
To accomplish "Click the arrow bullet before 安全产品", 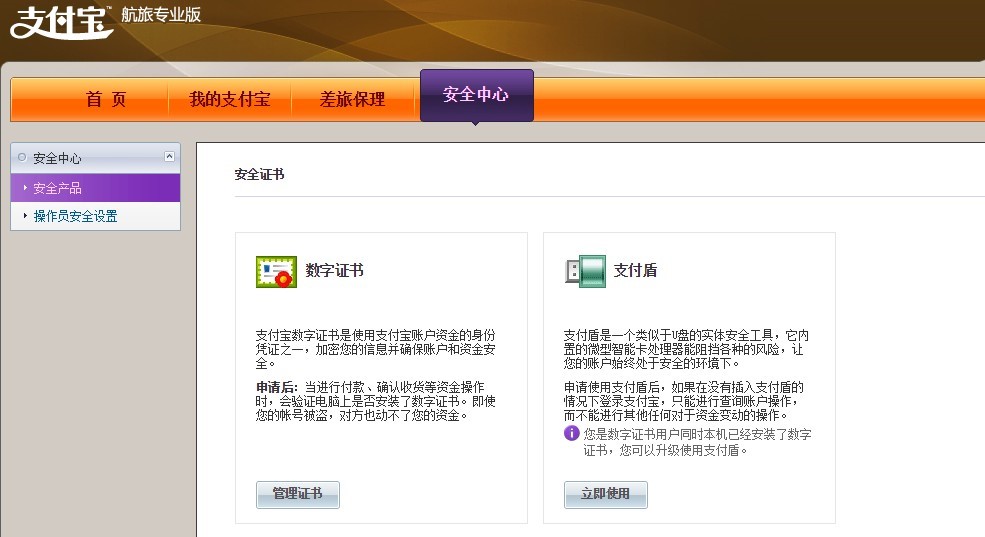I will [x=25, y=188].
